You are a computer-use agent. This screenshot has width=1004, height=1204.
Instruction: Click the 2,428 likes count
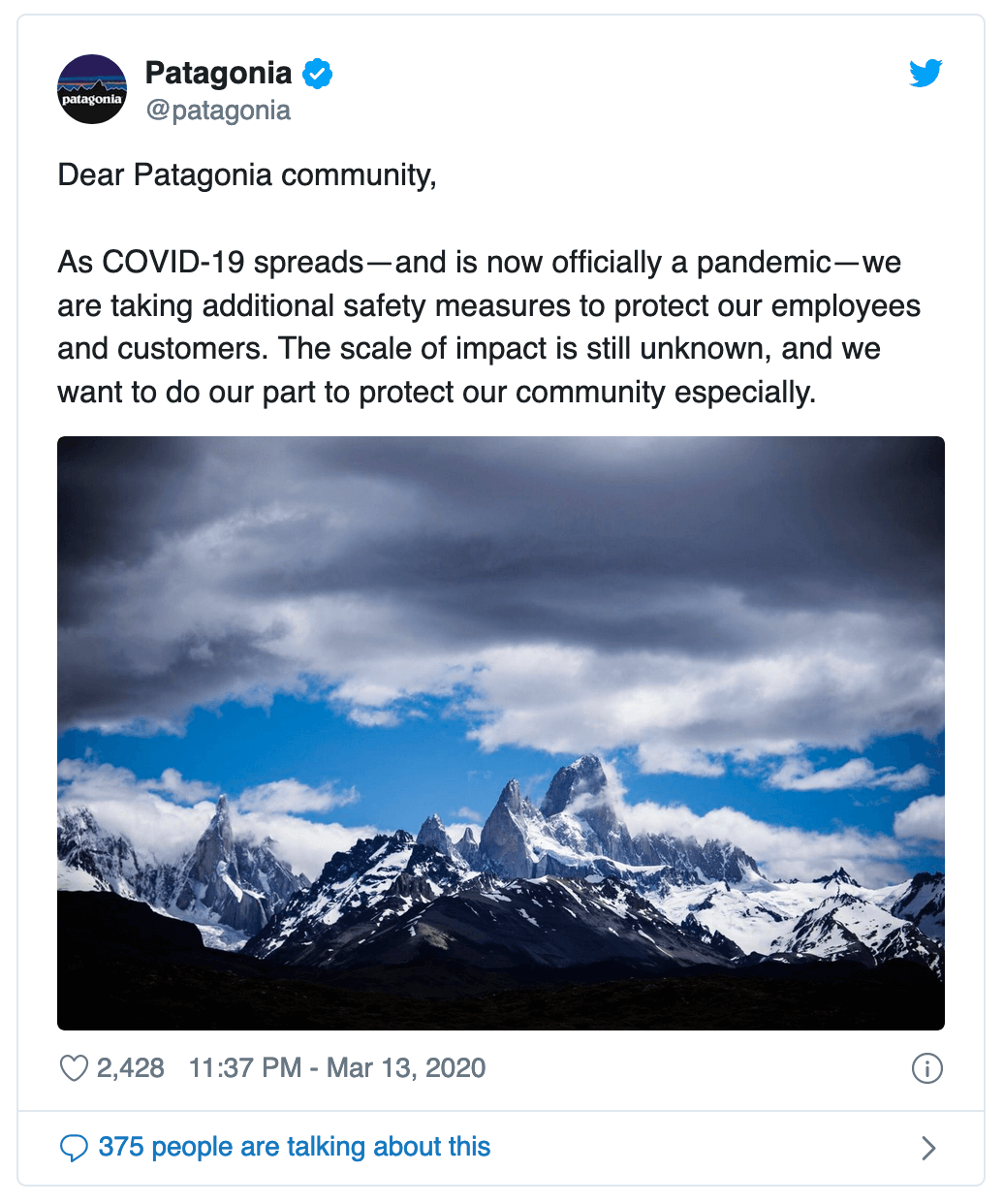point(131,1068)
